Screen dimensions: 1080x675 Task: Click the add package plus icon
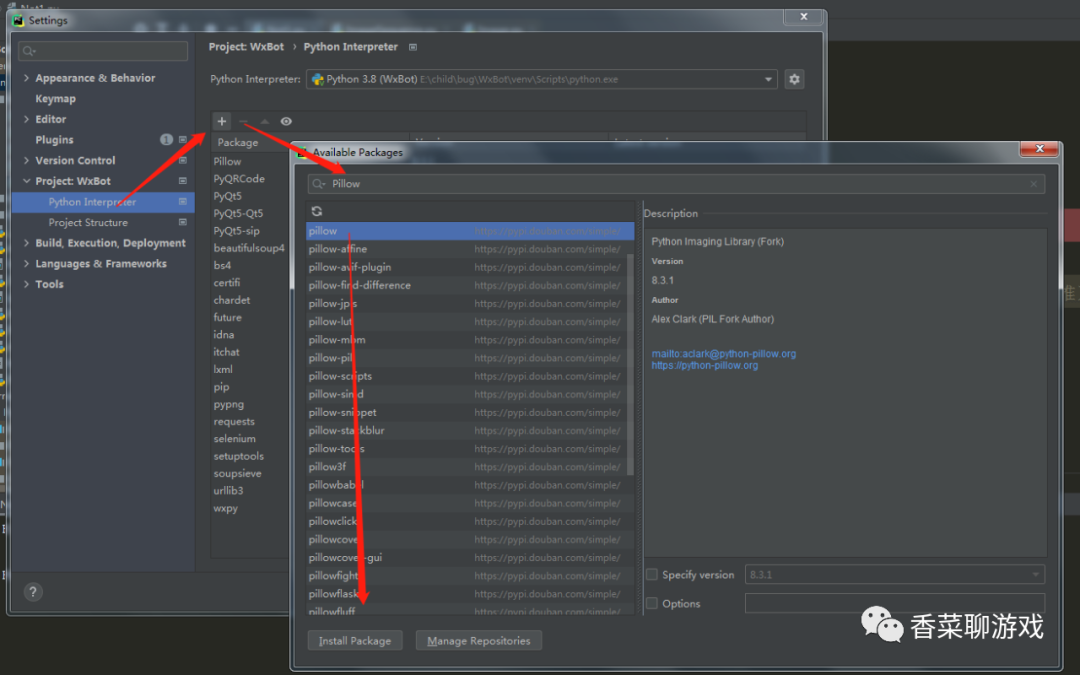tap(222, 121)
